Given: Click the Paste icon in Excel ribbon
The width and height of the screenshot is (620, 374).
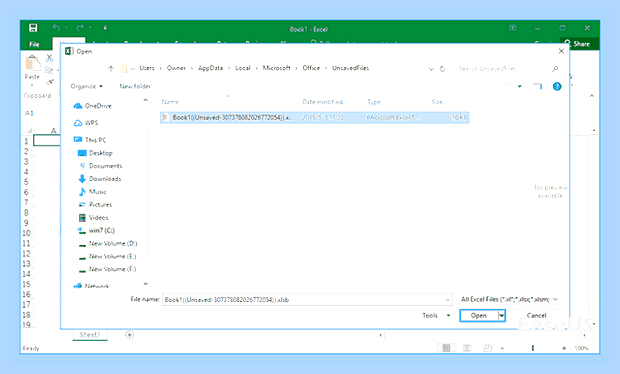Looking at the screenshot, I should [x=32, y=63].
